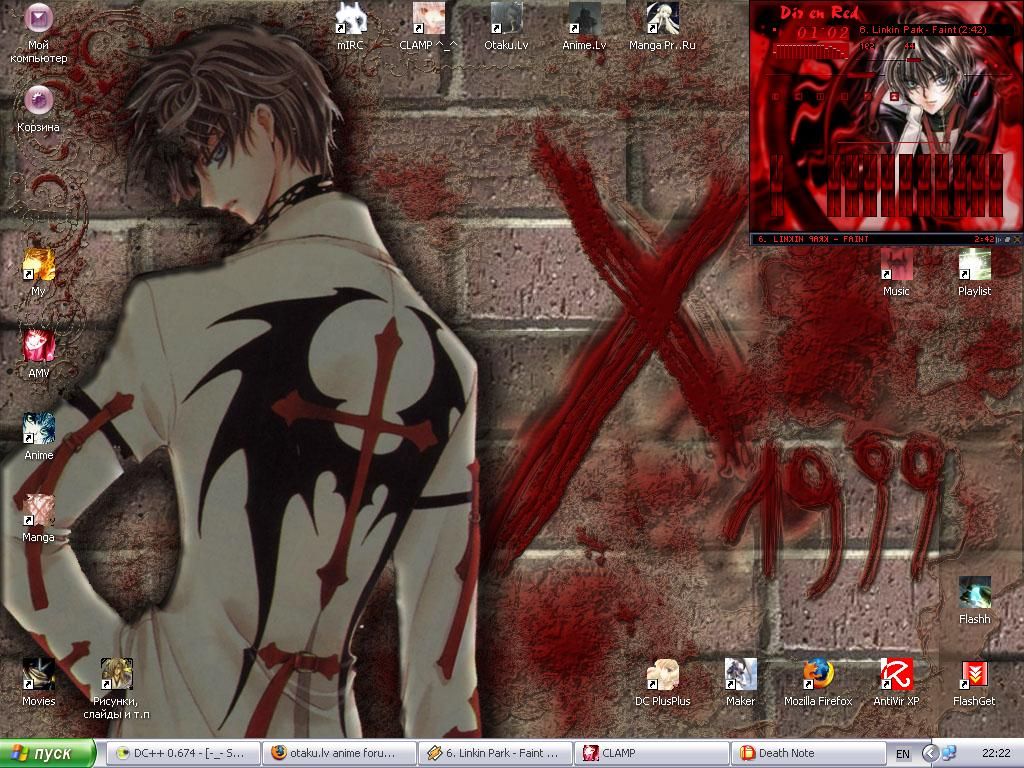Click the AMV desktop shortcut
Viewport: 1024px width, 768px height.
(39, 355)
